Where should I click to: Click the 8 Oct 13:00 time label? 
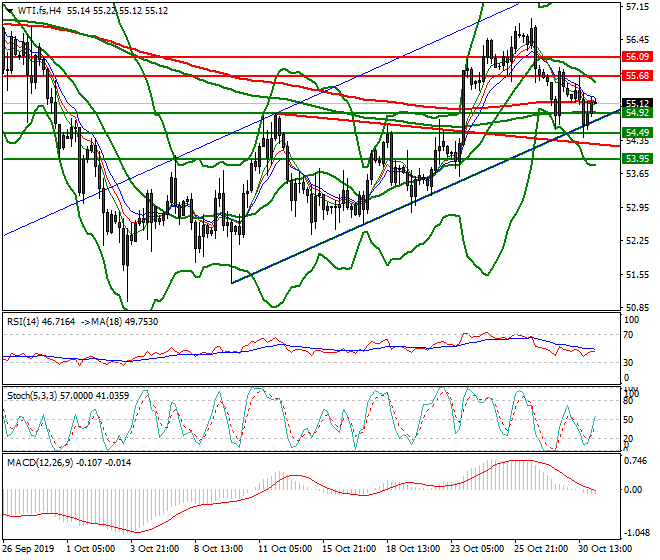[219, 549]
